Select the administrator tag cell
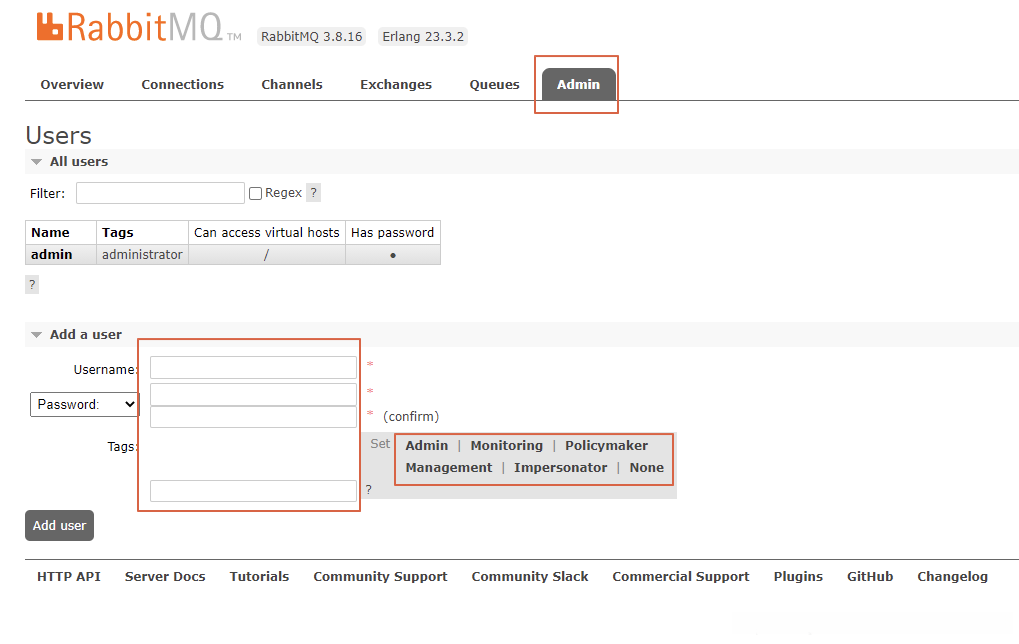The height and width of the screenshot is (644, 1019). coord(142,255)
